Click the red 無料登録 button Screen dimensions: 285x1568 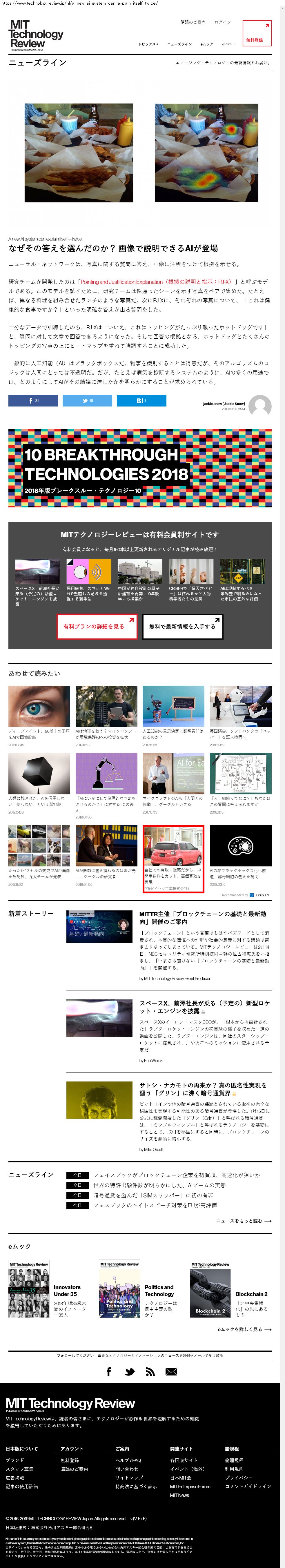click(256, 33)
